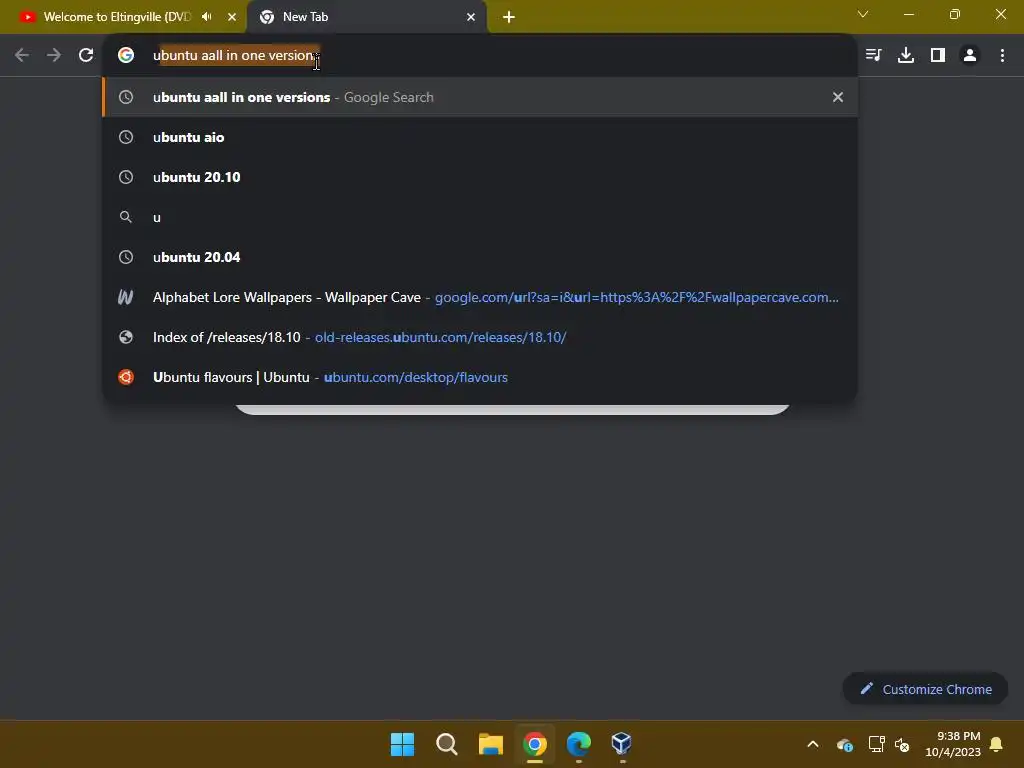Open a new tab with plus button

tap(509, 17)
